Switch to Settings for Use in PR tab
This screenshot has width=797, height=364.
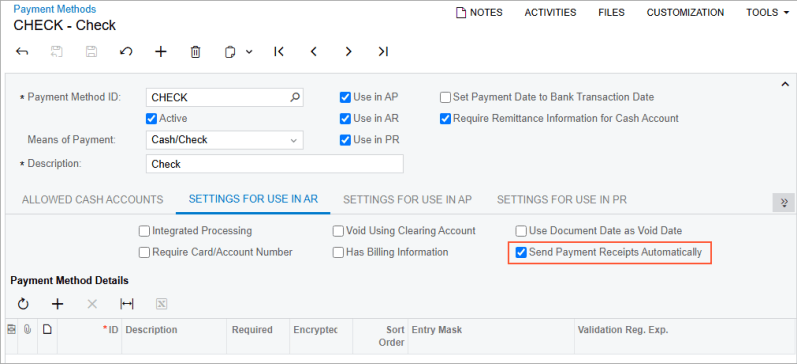pos(562,200)
